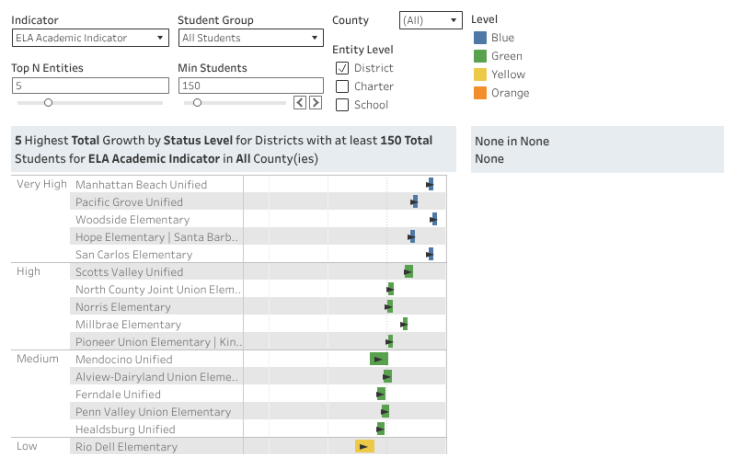This screenshot has width=736, height=454.
Task: Click the Top N Entities slider handle
Action: coord(48,102)
